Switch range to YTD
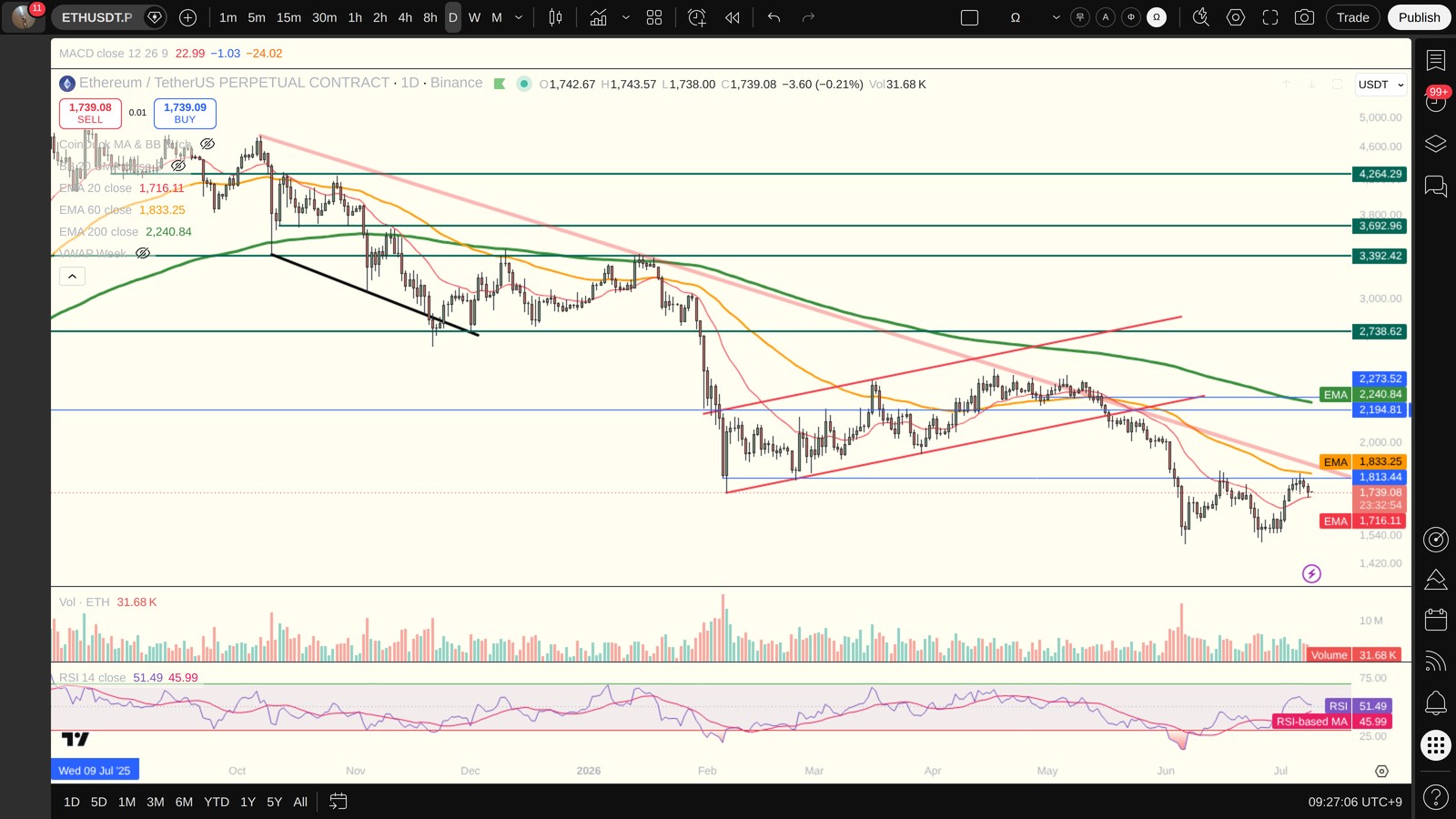 (217, 802)
